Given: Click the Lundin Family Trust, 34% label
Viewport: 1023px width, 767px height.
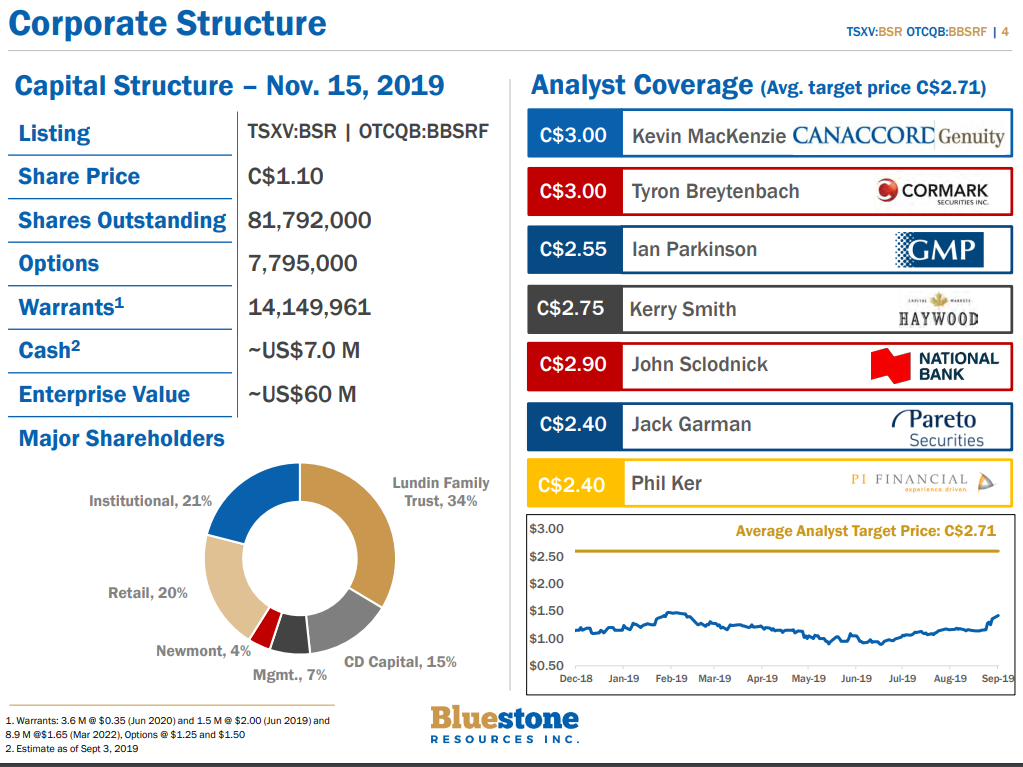Looking at the screenshot, I should (x=440, y=492).
